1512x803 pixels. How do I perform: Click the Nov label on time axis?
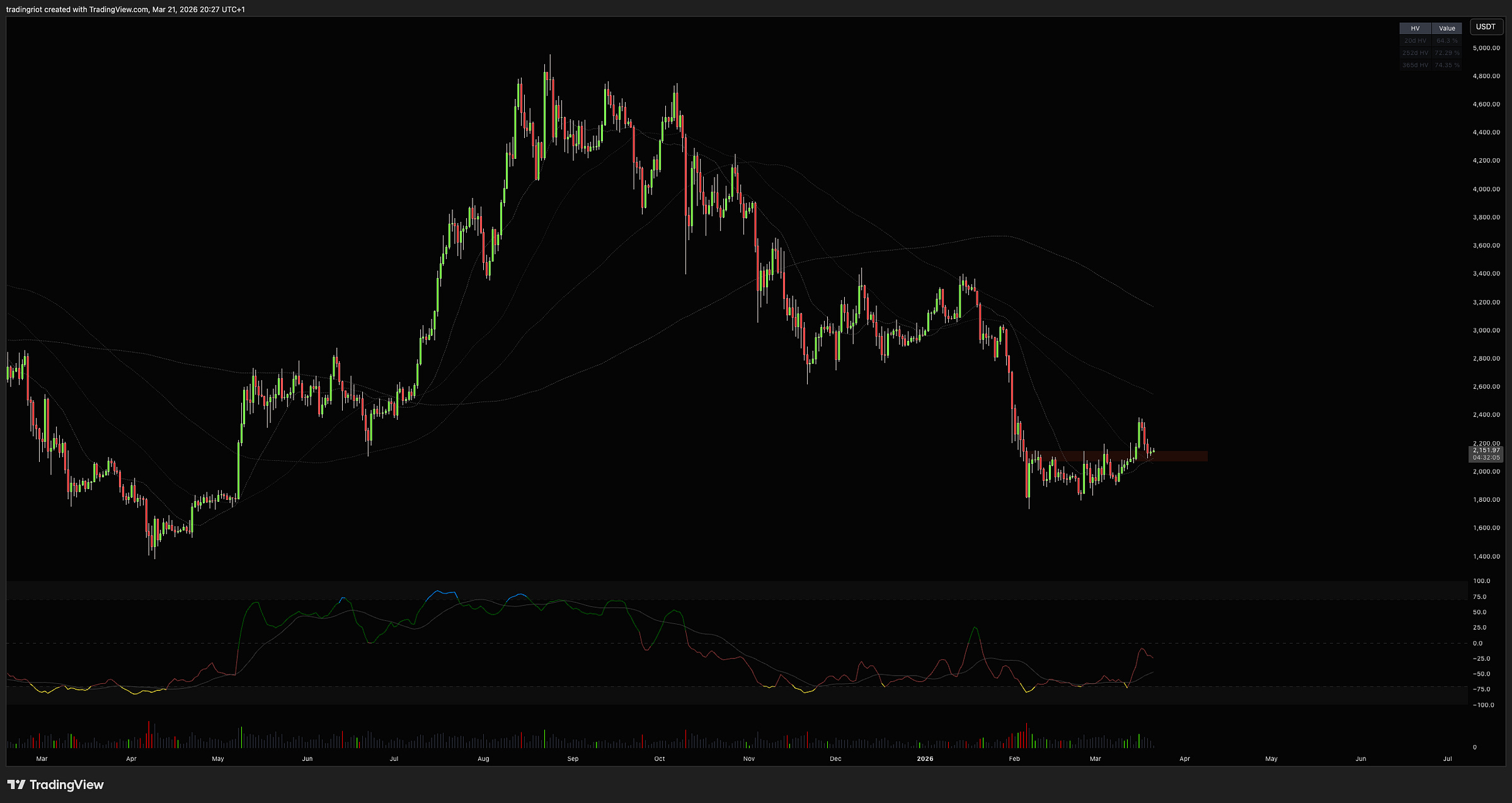748,759
